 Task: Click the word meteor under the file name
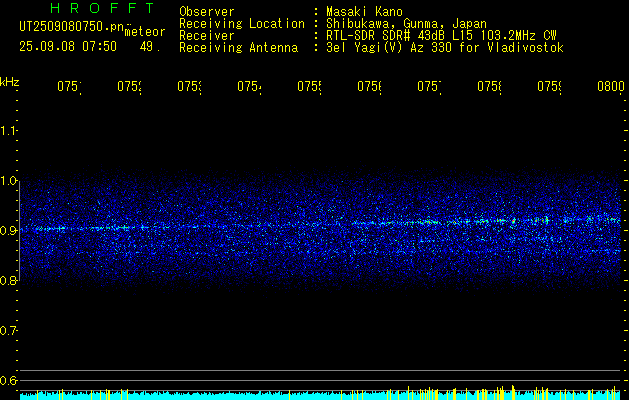(145, 32)
